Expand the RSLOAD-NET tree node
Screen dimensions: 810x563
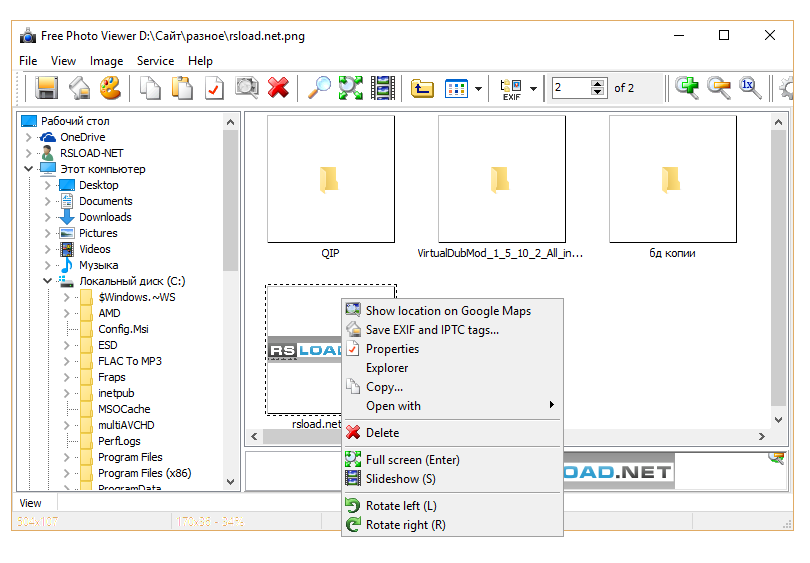pyautogui.click(x=28, y=153)
